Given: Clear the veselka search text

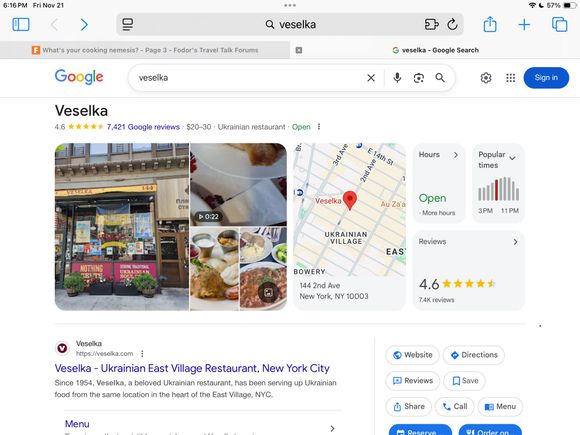Looking at the screenshot, I should tap(371, 78).
